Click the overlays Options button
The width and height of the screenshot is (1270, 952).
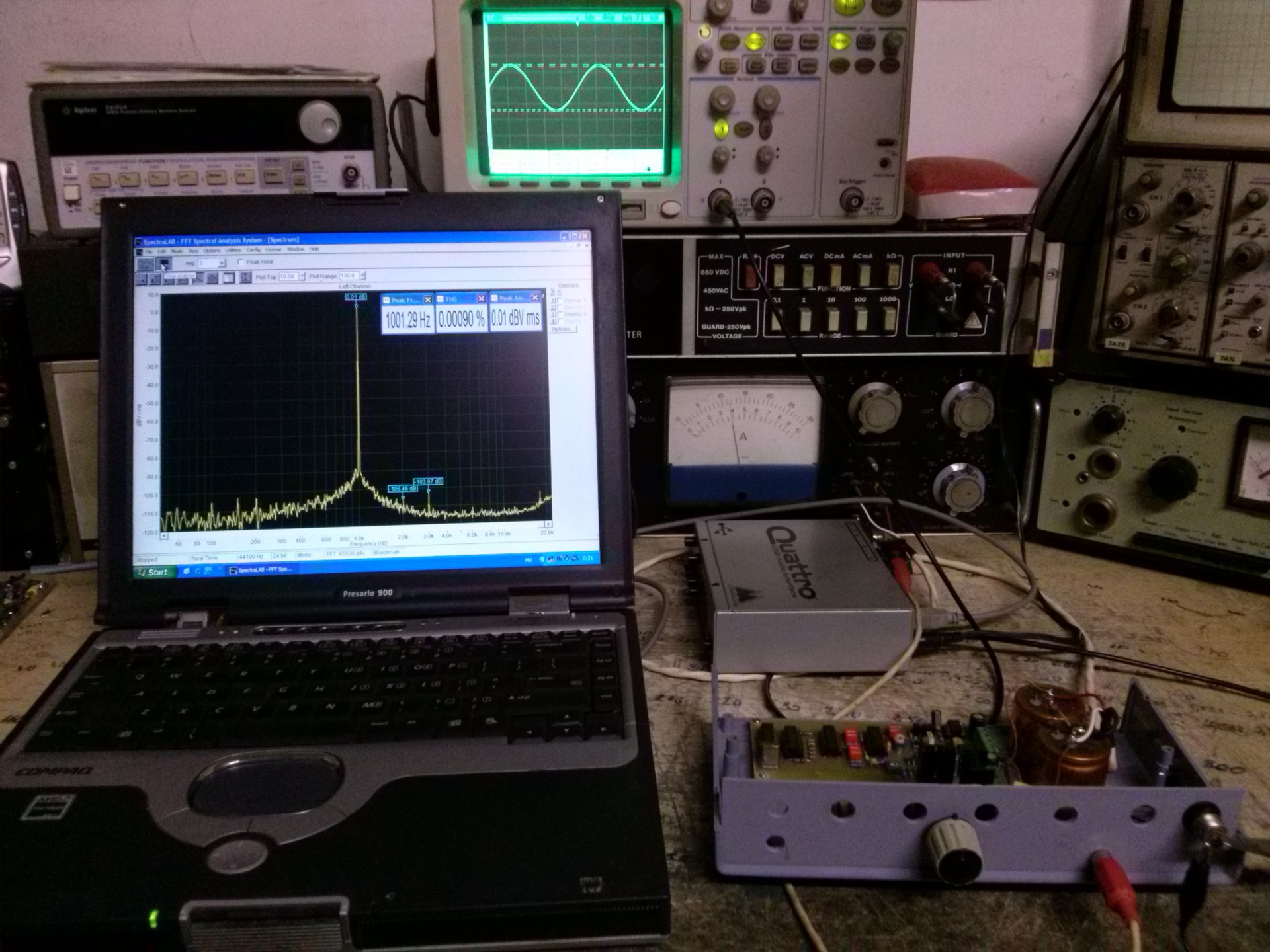tap(563, 329)
